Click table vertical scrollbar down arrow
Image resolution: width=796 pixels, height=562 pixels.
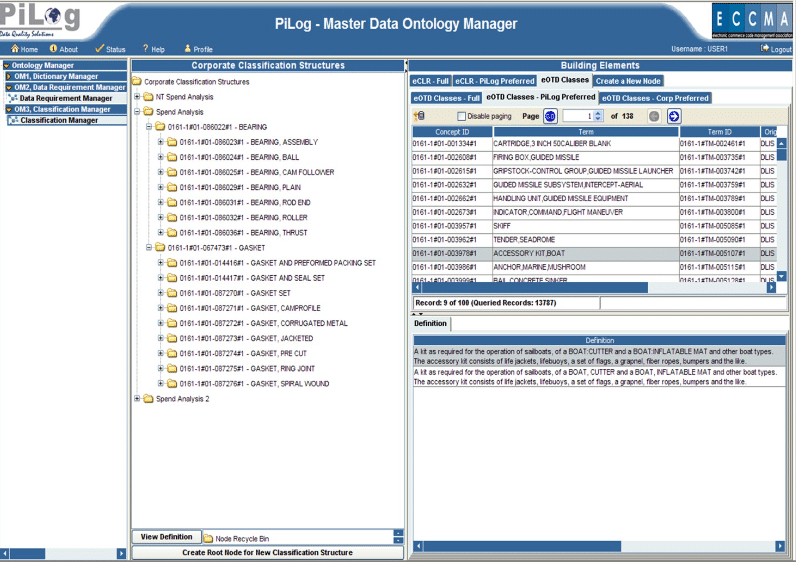click(782, 276)
